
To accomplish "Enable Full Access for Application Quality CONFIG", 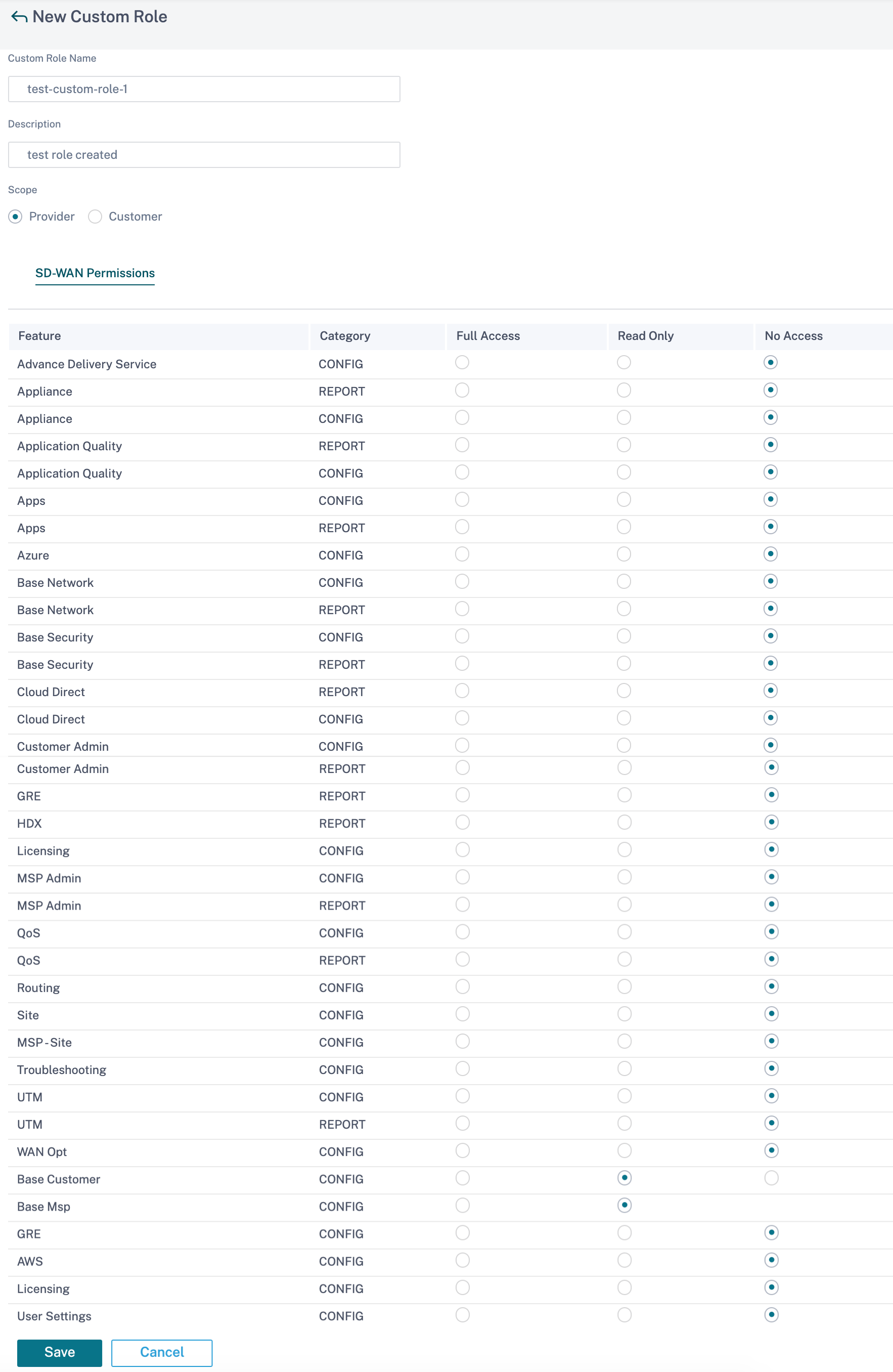I will (462, 472).
